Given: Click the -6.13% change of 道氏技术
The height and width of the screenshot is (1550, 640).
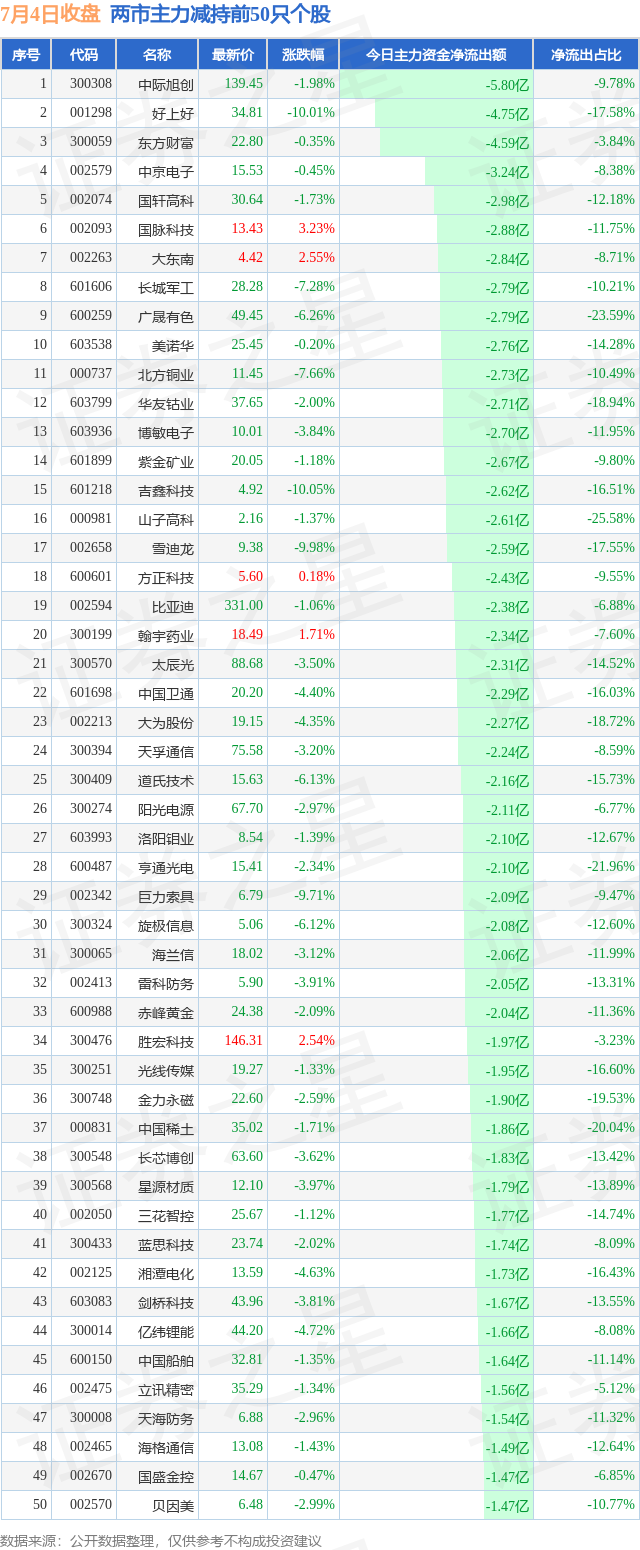Looking at the screenshot, I should [315, 780].
